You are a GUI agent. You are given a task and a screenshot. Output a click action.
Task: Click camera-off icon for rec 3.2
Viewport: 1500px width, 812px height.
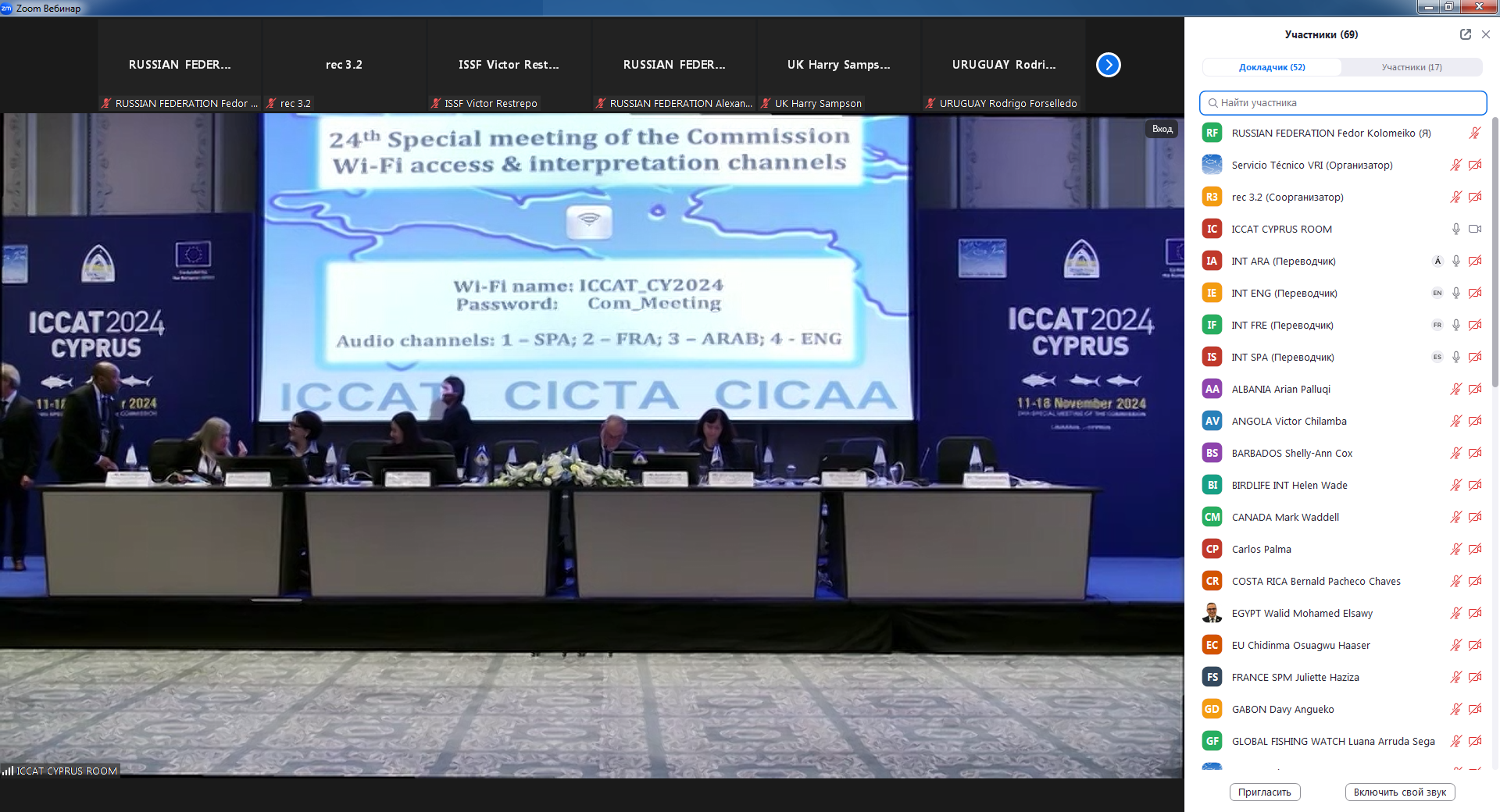(1474, 197)
